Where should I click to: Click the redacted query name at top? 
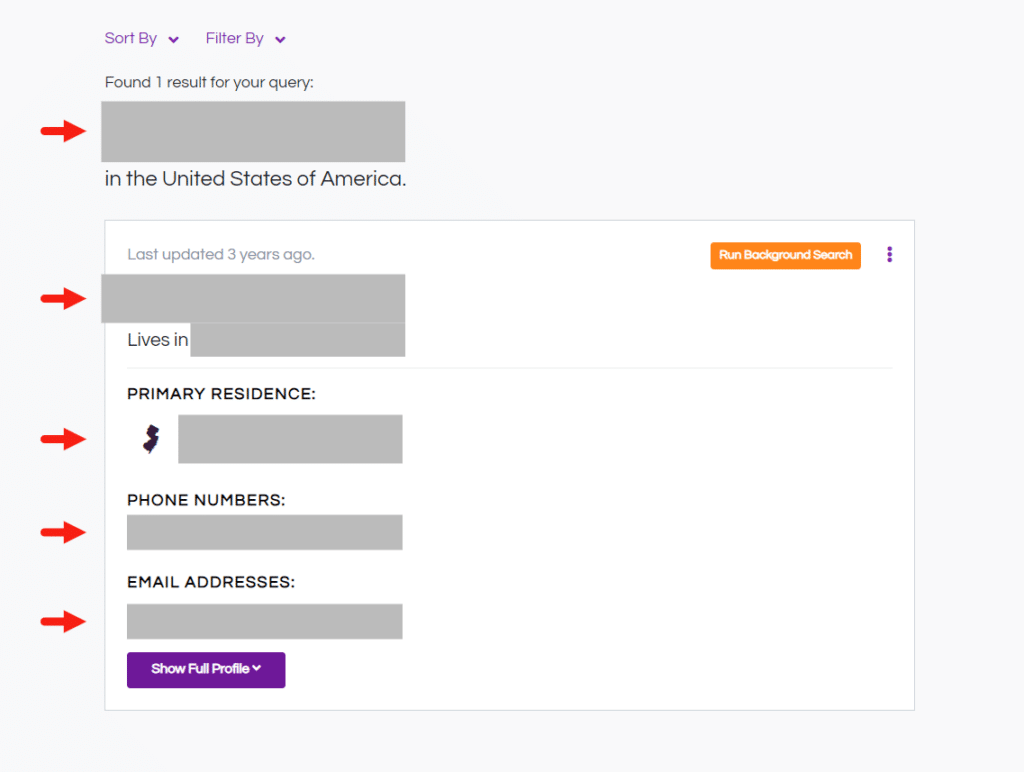(253, 131)
